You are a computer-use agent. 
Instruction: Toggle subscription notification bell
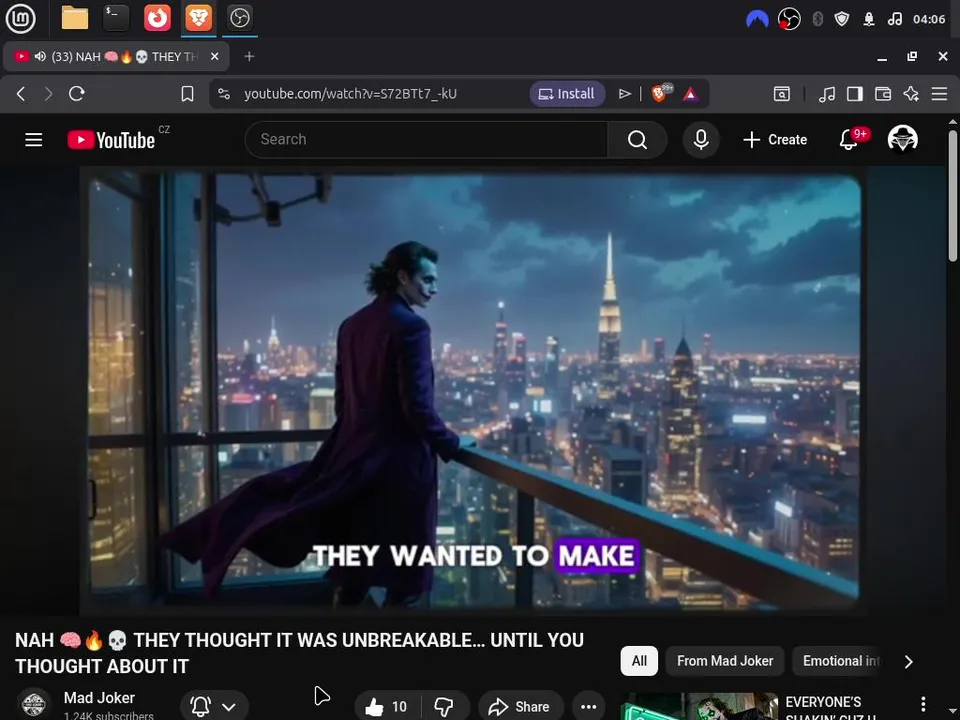[x=200, y=707]
